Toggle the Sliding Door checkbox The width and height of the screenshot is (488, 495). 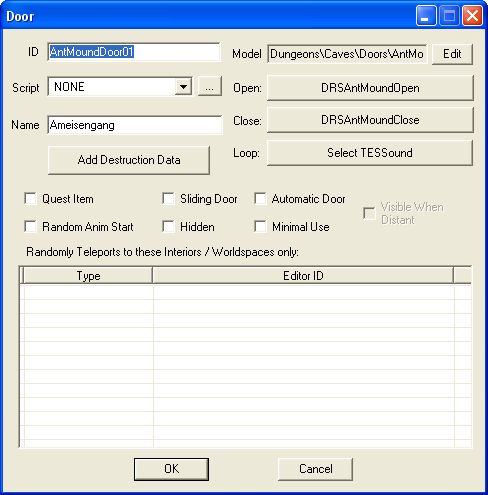click(x=168, y=199)
